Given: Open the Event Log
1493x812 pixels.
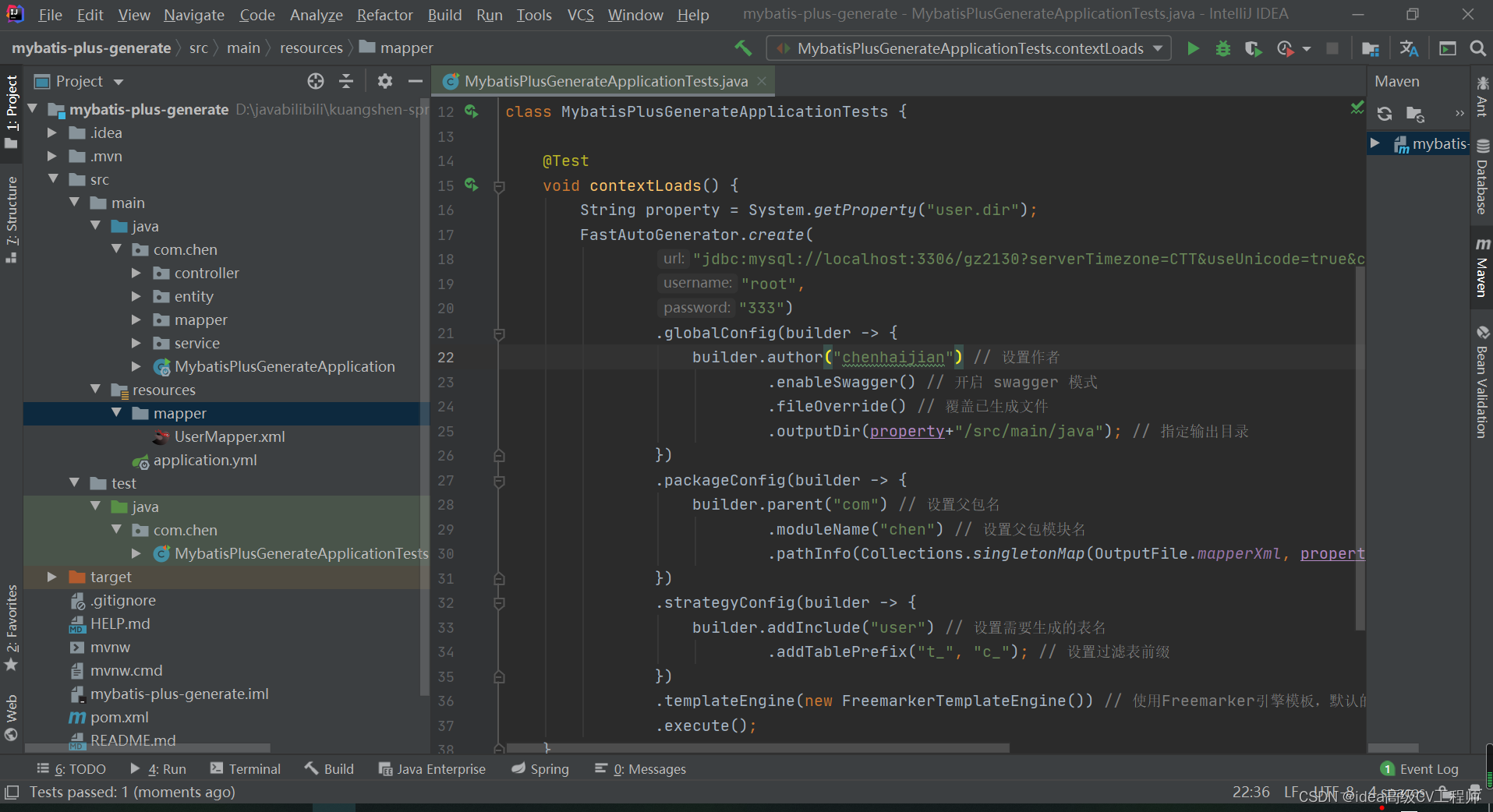Looking at the screenshot, I should pyautogui.click(x=1419, y=769).
